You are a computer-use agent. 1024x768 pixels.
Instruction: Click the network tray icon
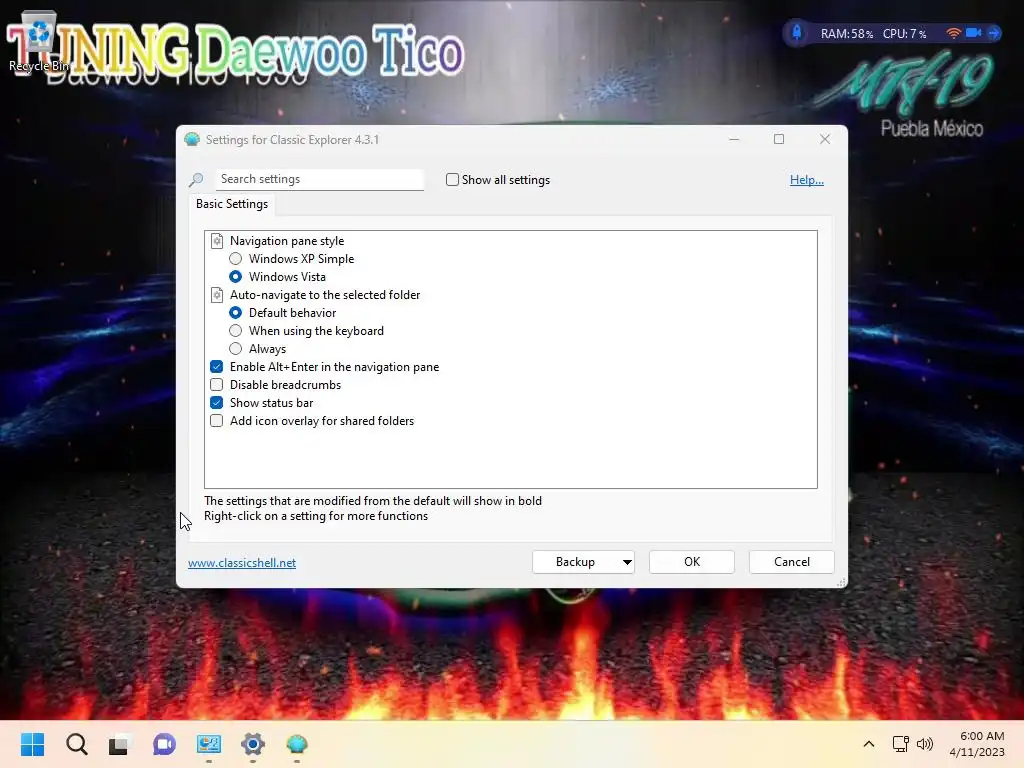(901, 744)
